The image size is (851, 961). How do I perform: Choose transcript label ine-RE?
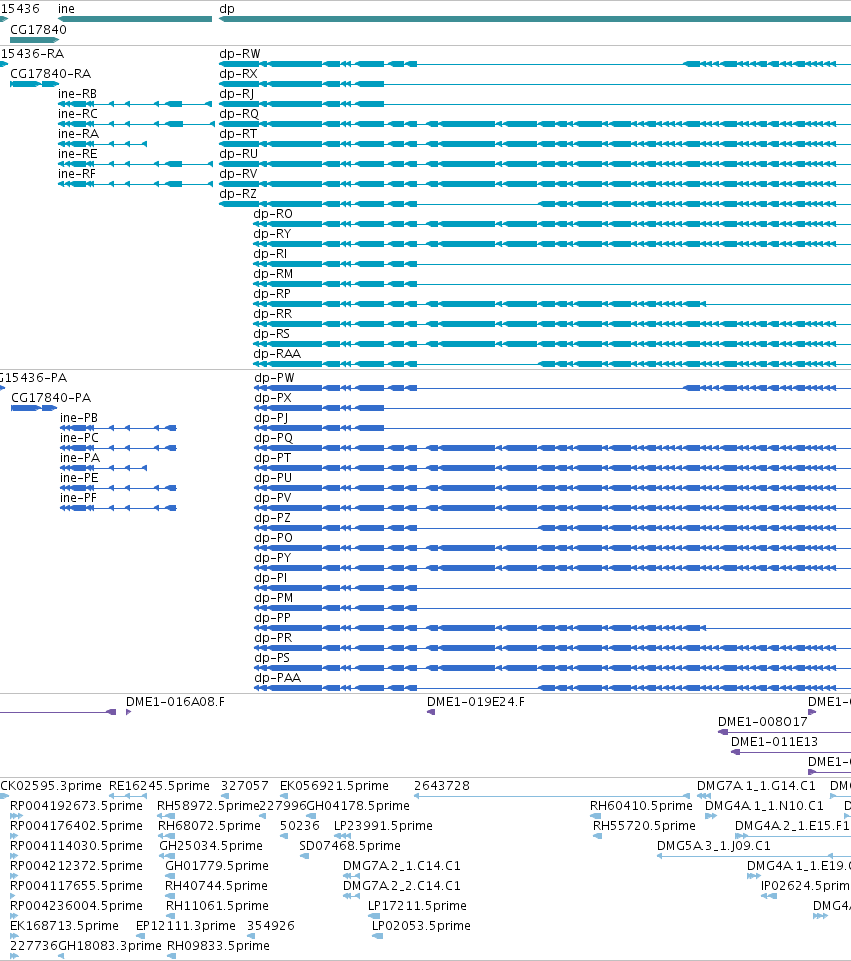tap(78, 154)
